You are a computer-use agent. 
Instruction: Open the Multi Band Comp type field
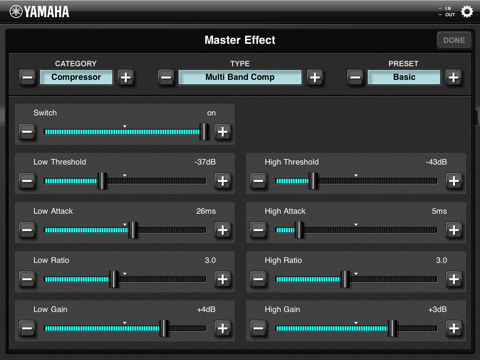(240, 77)
